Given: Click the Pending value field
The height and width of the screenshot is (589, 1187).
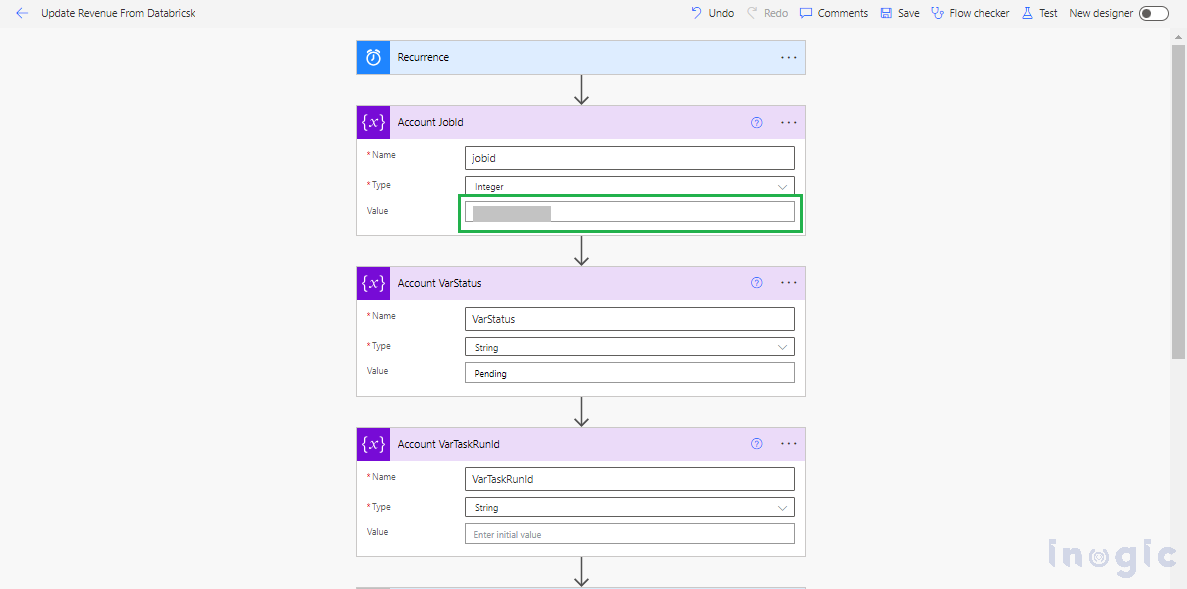Looking at the screenshot, I should [x=630, y=373].
